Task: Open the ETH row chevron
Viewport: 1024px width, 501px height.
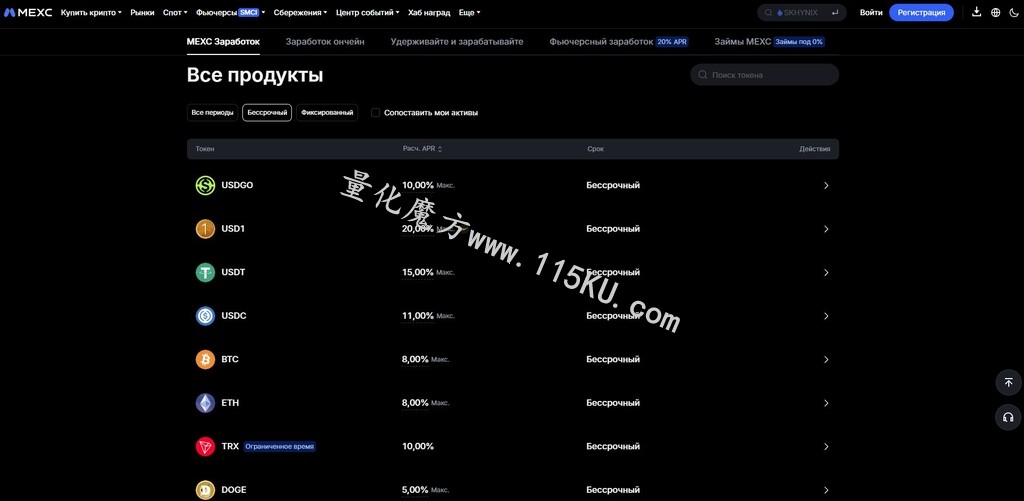Action: pos(826,403)
